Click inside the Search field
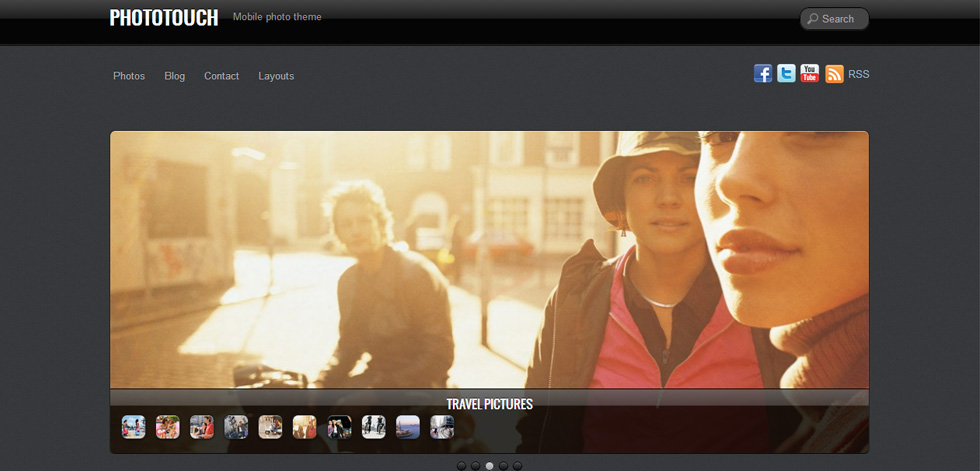 tap(834, 19)
